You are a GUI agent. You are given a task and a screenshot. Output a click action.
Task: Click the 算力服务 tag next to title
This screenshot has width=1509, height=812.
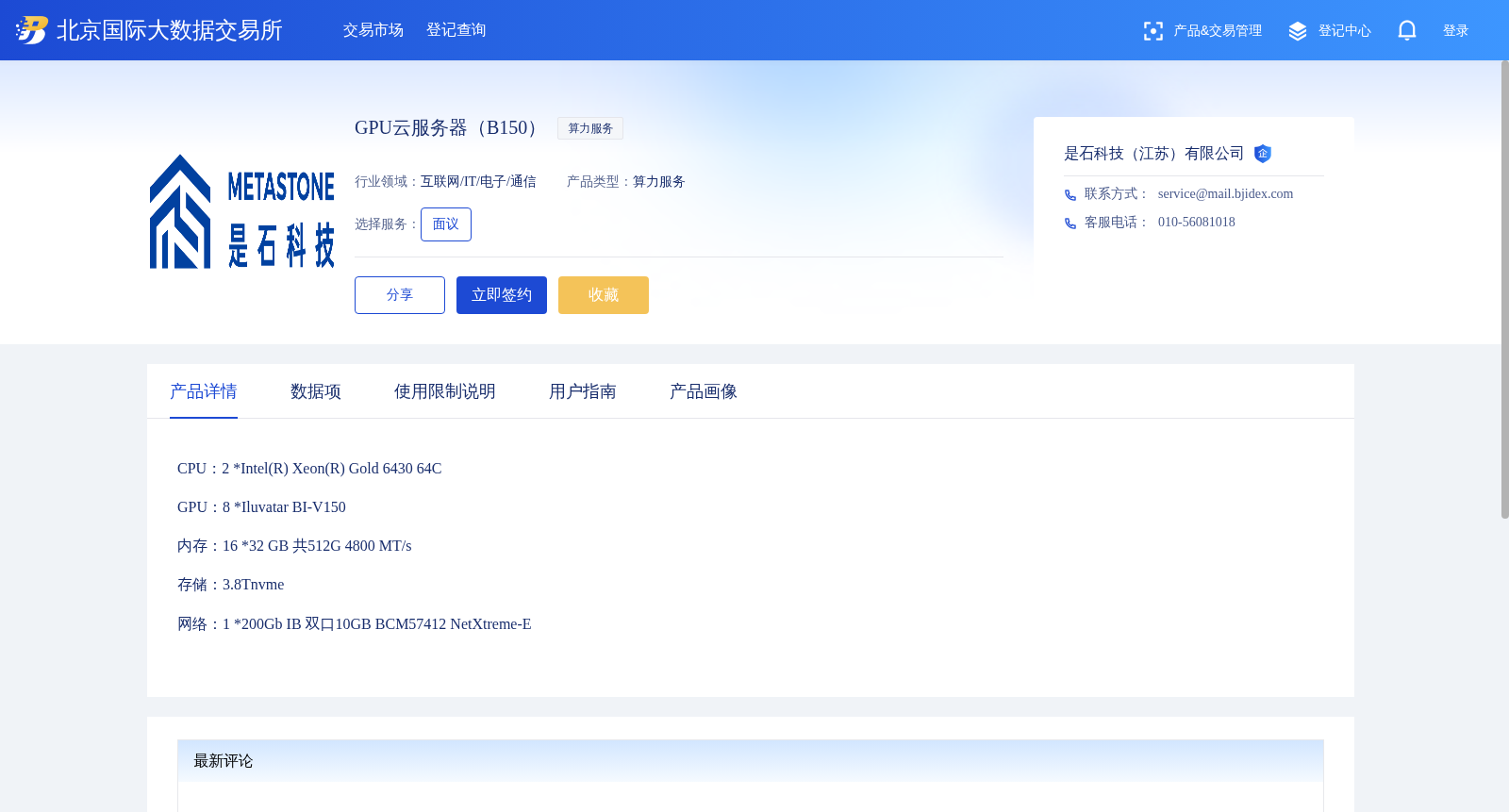[x=590, y=128]
